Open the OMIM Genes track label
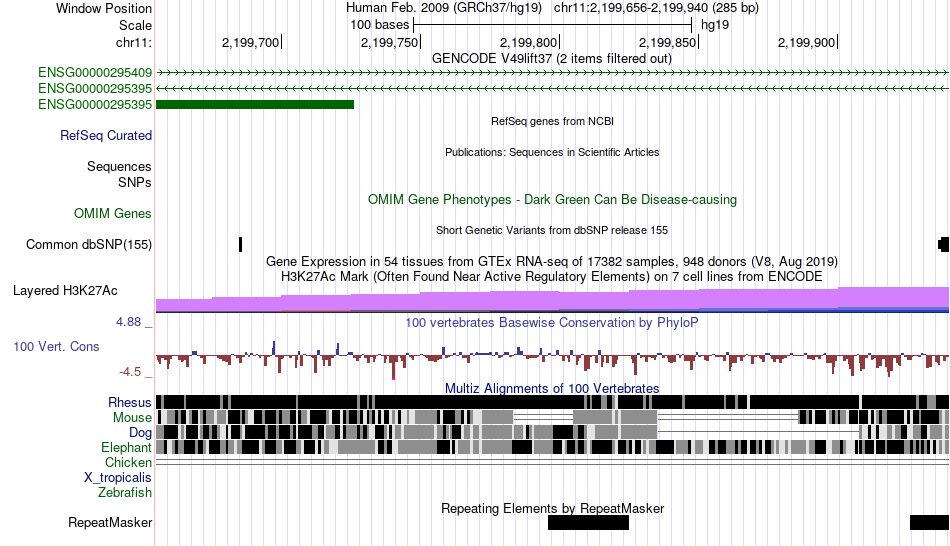The height and width of the screenshot is (546, 950). tap(112, 213)
